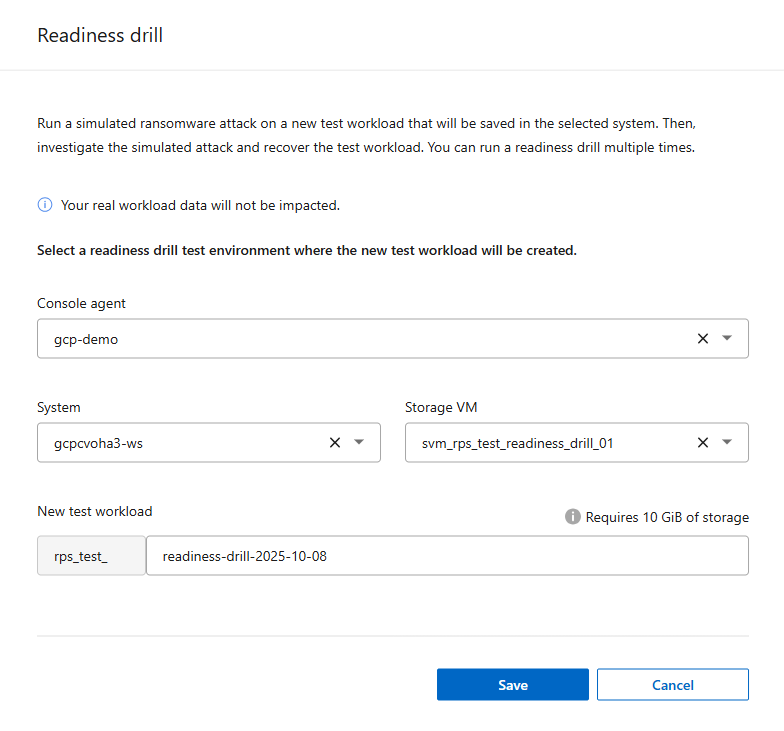Open the System dropdown arrow
Image resolution: width=784 pixels, height=731 pixels.
click(359, 443)
